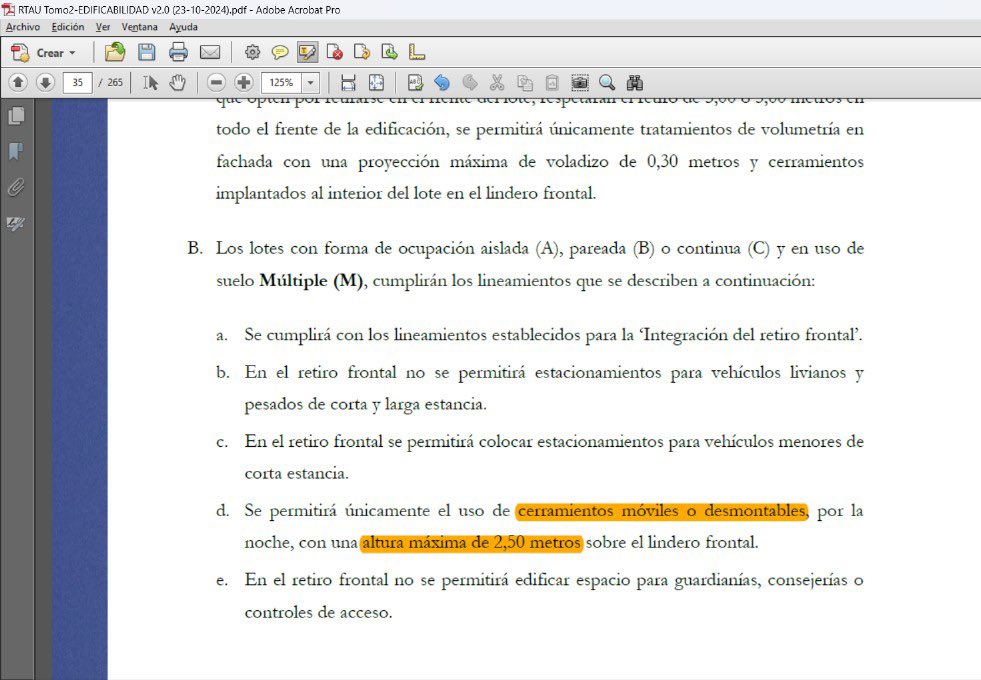Toggle the highlight text tool

pos(307,53)
